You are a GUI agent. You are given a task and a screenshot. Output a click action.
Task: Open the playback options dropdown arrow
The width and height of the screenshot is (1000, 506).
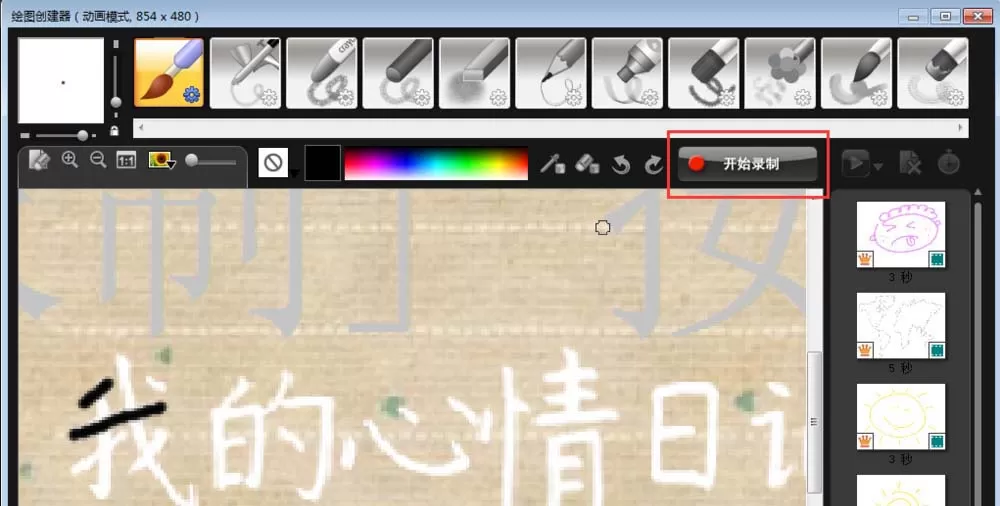coord(879,167)
